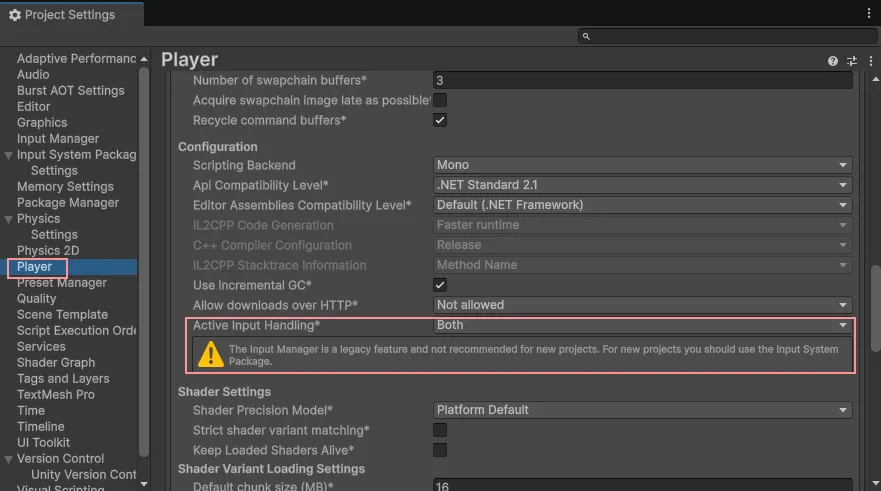Open the Player help documentation icon
This screenshot has width=881, height=491.
point(833,61)
